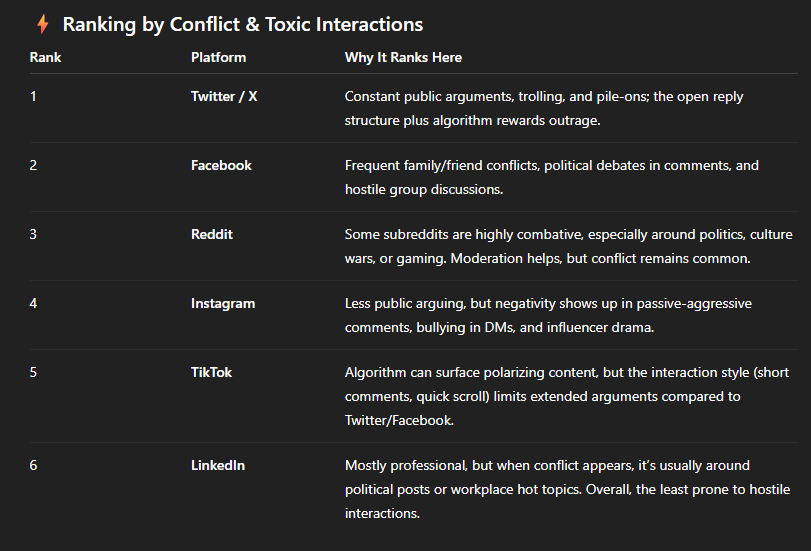Select the LinkedIn platform name
Image resolution: width=811 pixels, height=551 pixels.
218,465
